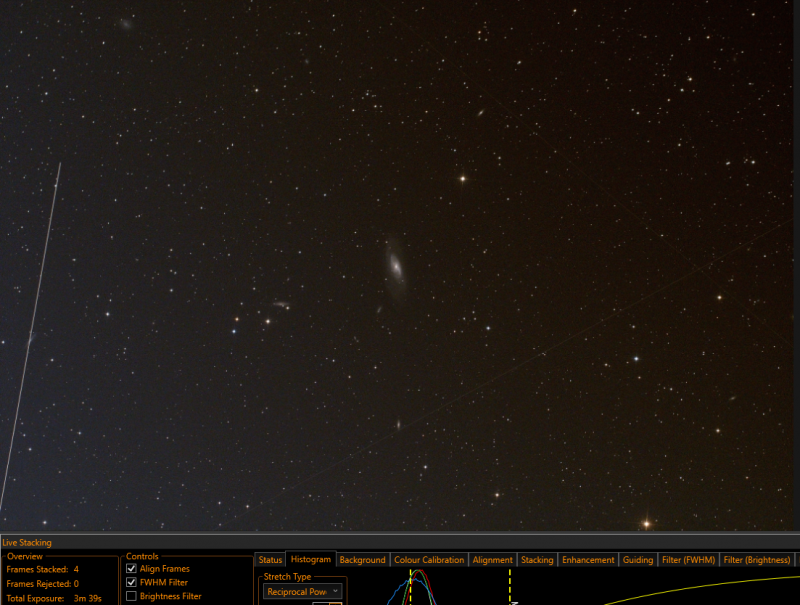Open the Background tab
Viewport: 800px width, 605px height.
click(x=363, y=560)
